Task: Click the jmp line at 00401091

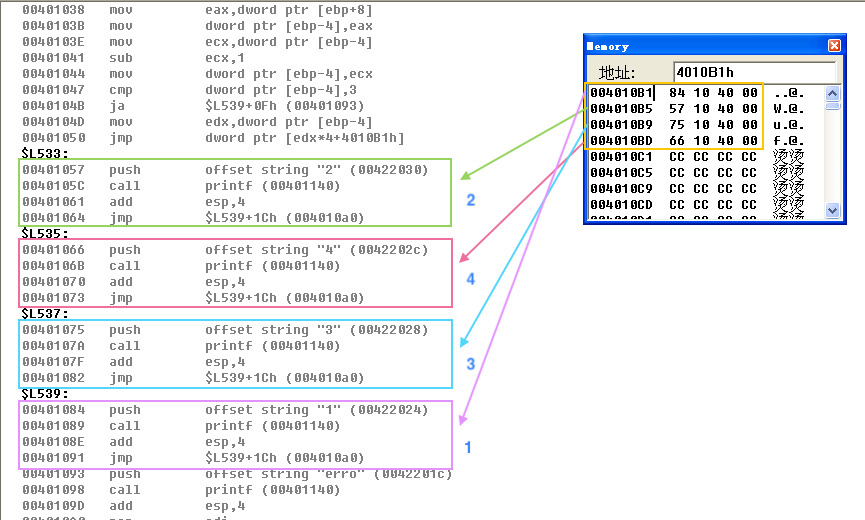Action: tap(194, 458)
